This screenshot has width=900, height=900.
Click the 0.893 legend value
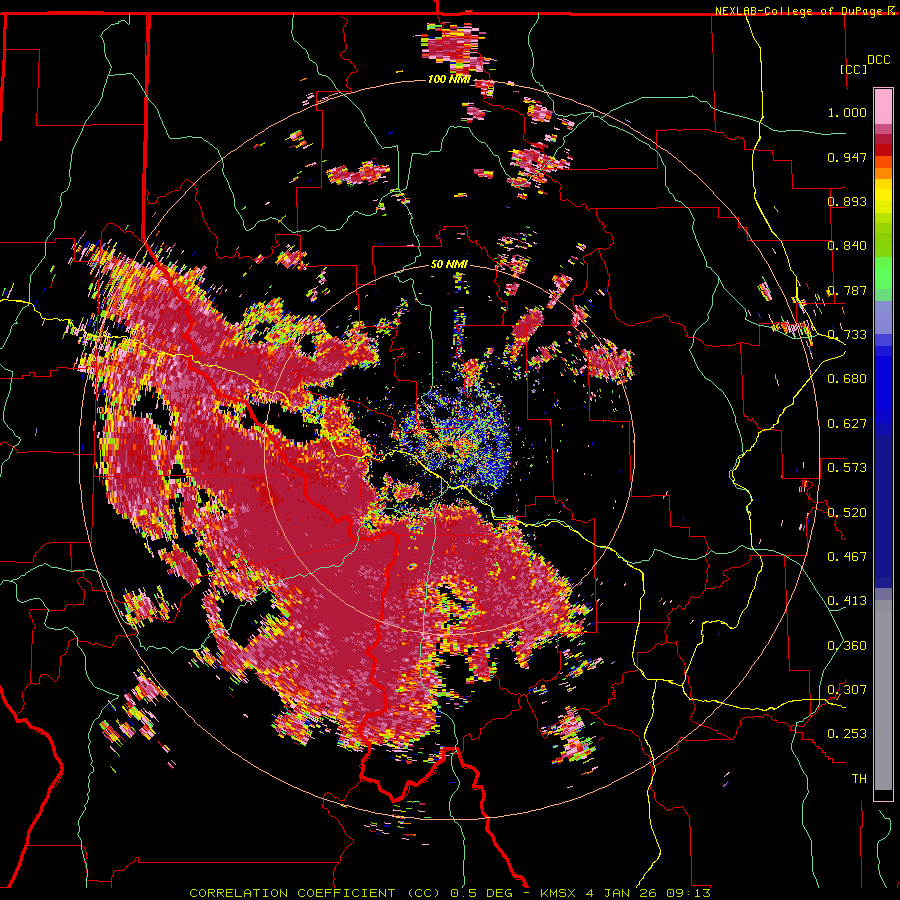[x=847, y=201]
